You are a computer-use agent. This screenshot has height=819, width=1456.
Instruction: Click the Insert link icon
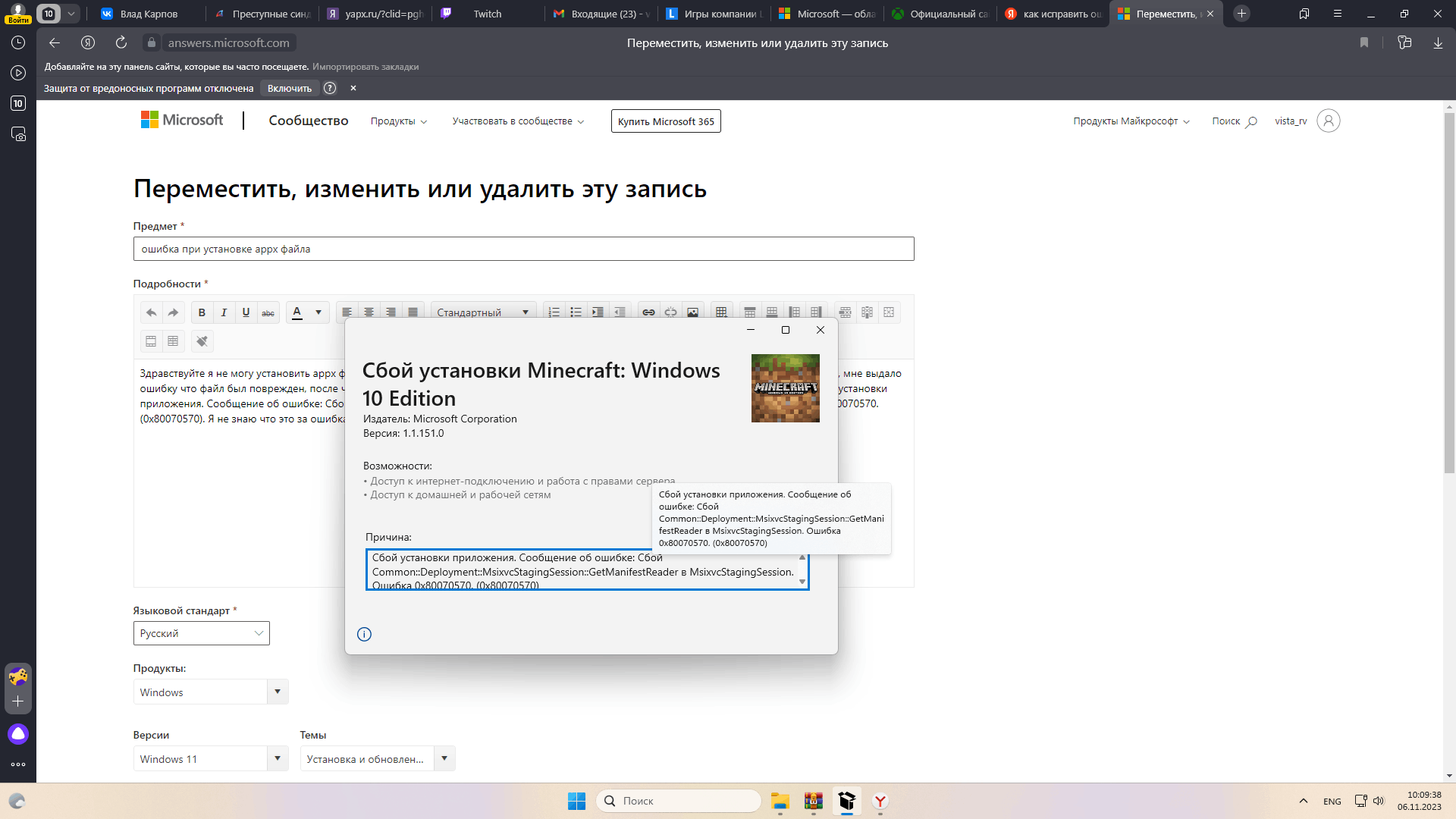(x=648, y=311)
